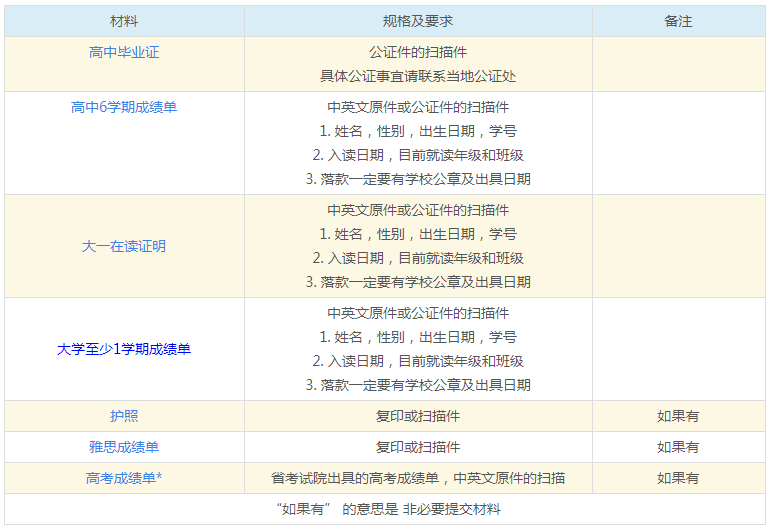Select 2. 入读日期 line in the 大学至少1学期成绩单 row

click(418, 361)
